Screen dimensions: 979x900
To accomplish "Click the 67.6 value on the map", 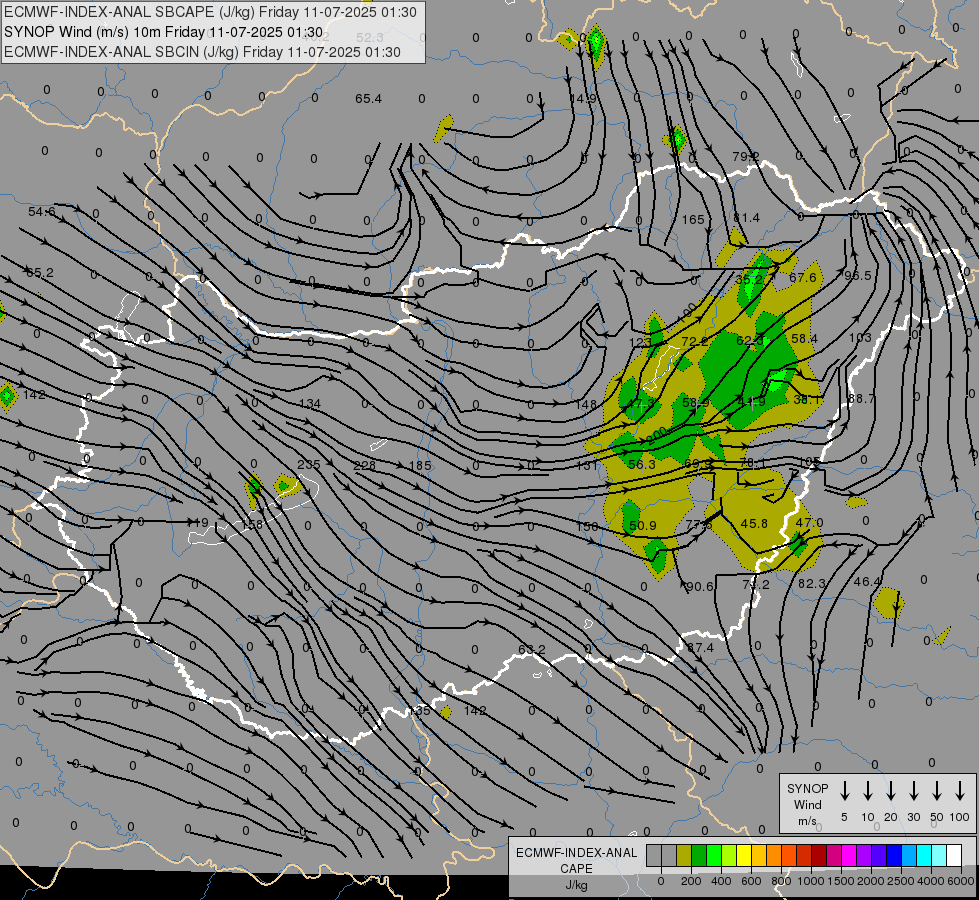I will 803,278.
